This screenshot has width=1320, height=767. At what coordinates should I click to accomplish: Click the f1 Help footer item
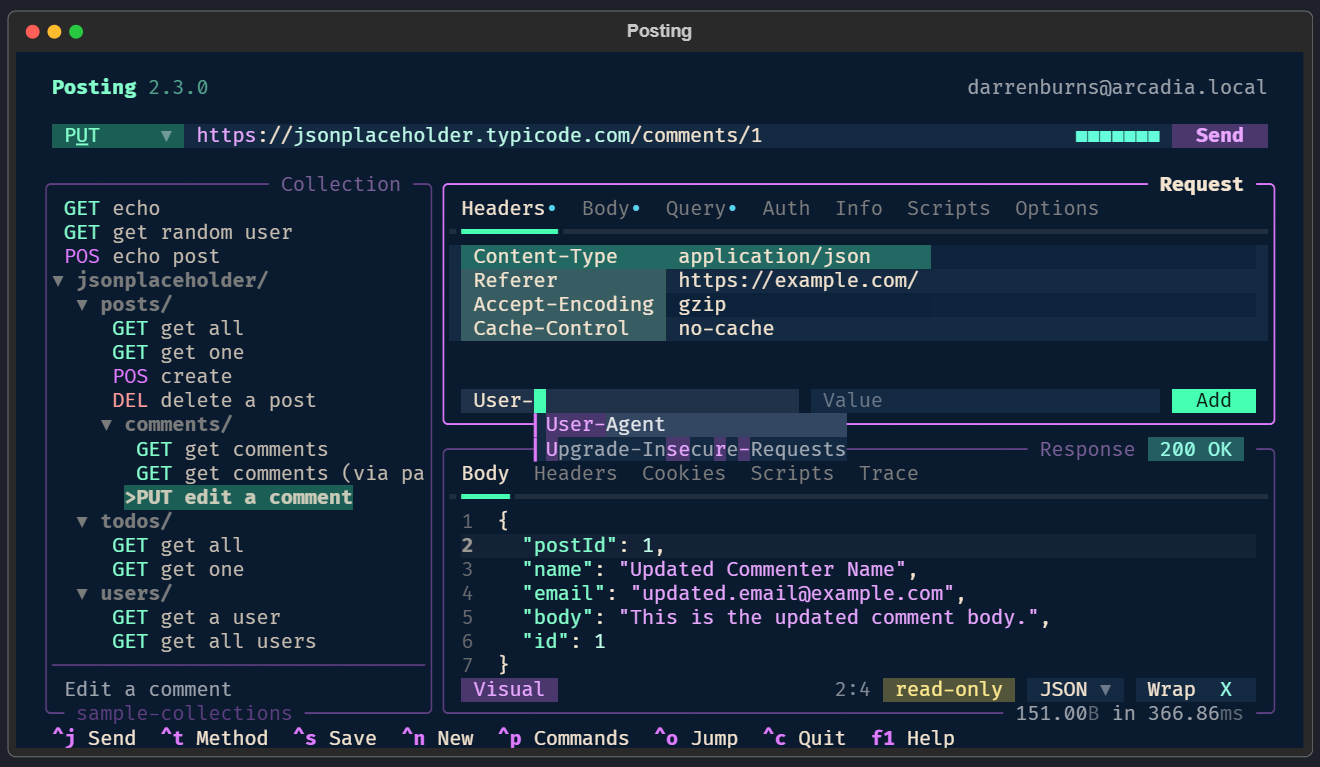pos(912,739)
